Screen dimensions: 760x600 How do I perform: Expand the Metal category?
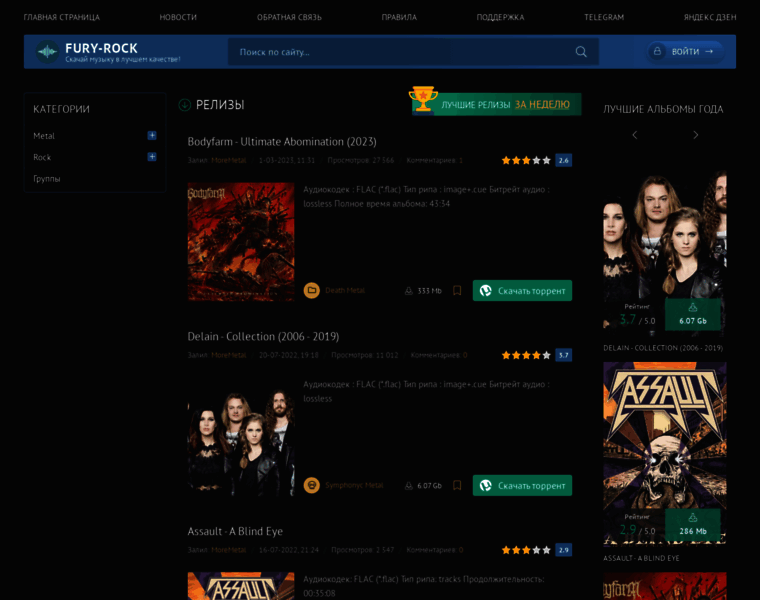point(152,135)
